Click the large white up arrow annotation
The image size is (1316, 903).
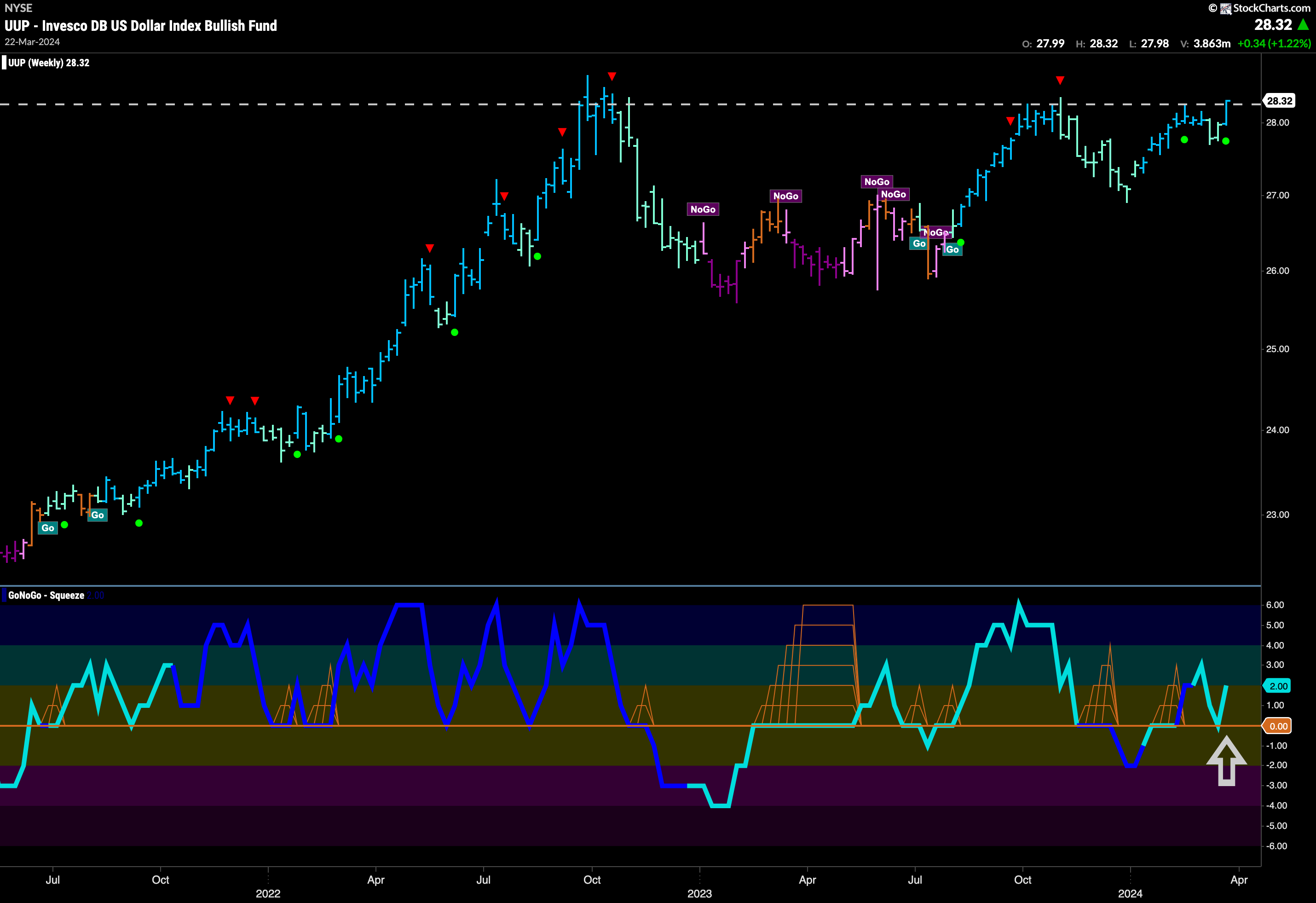tap(1226, 760)
